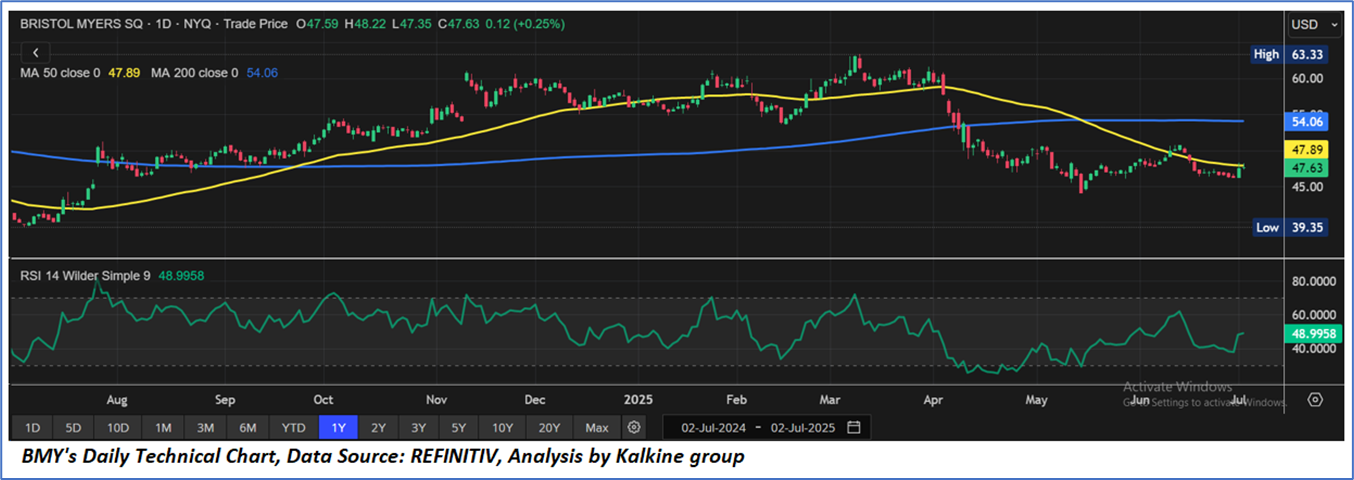Click the RSI 14 Wilder Simple 9 label
1354x480 pixels.
(x=85, y=274)
